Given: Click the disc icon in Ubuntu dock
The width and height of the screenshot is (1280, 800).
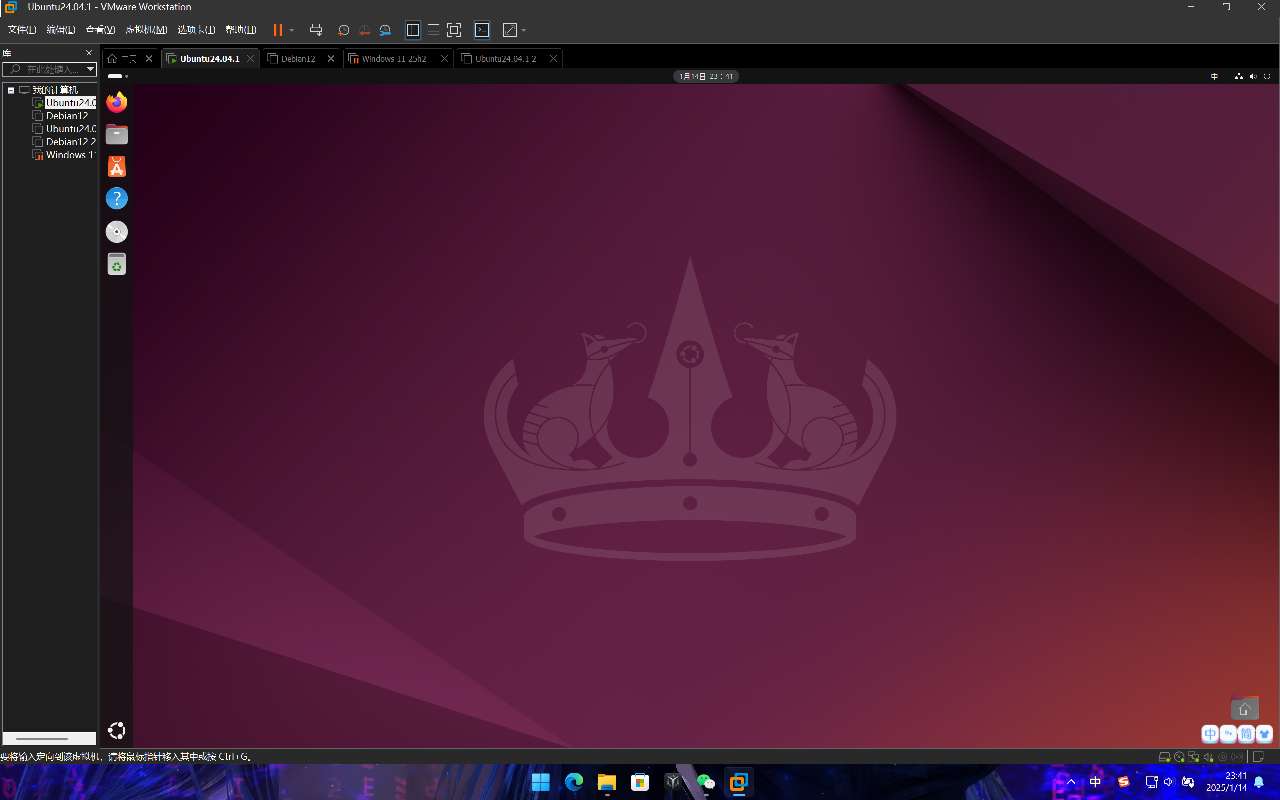Looking at the screenshot, I should tap(117, 232).
